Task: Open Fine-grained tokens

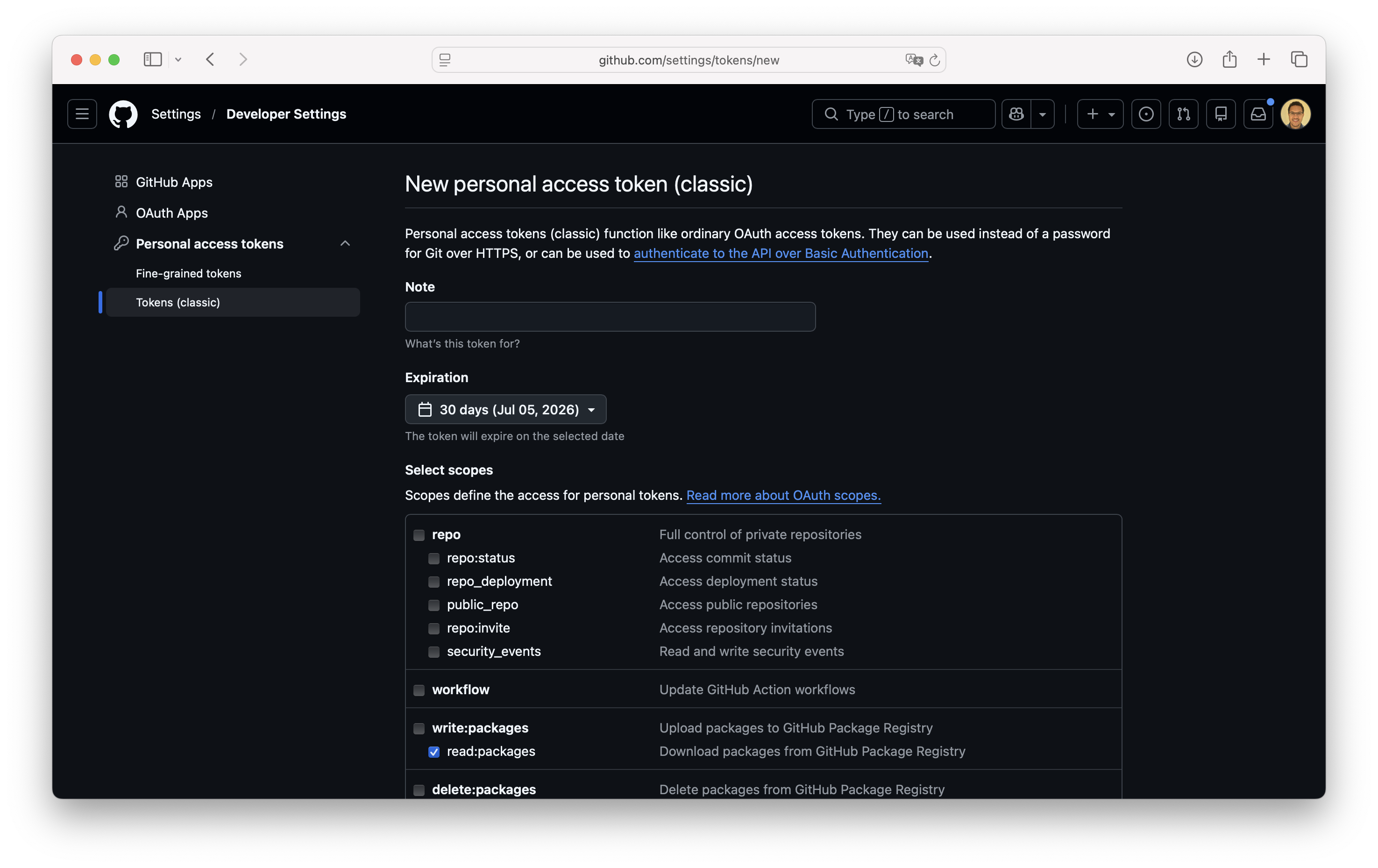Action: [188, 273]
